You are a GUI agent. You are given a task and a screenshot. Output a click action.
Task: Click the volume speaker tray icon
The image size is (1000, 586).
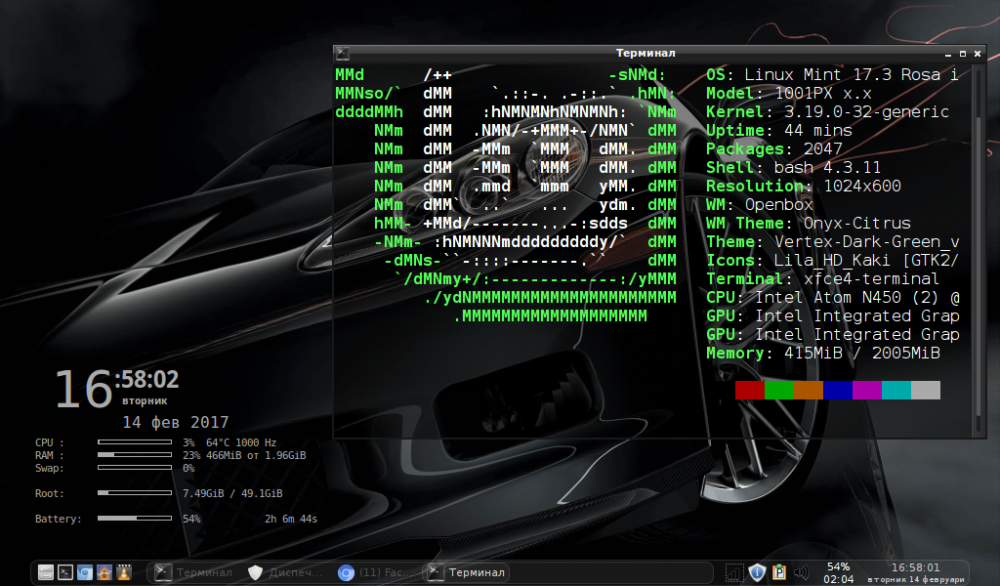[x=801, y=572]
